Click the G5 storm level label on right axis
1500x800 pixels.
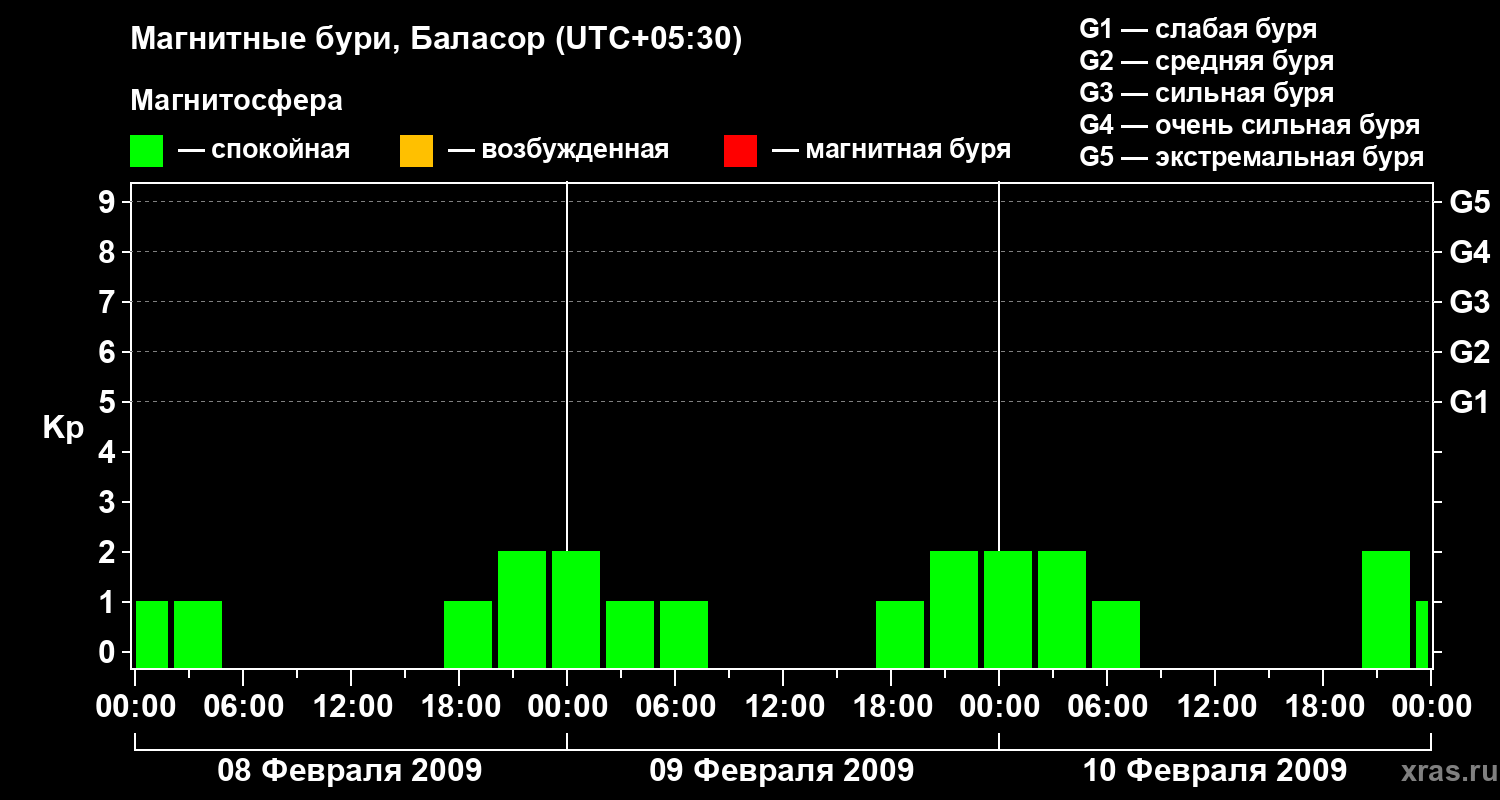[1469, 202]
